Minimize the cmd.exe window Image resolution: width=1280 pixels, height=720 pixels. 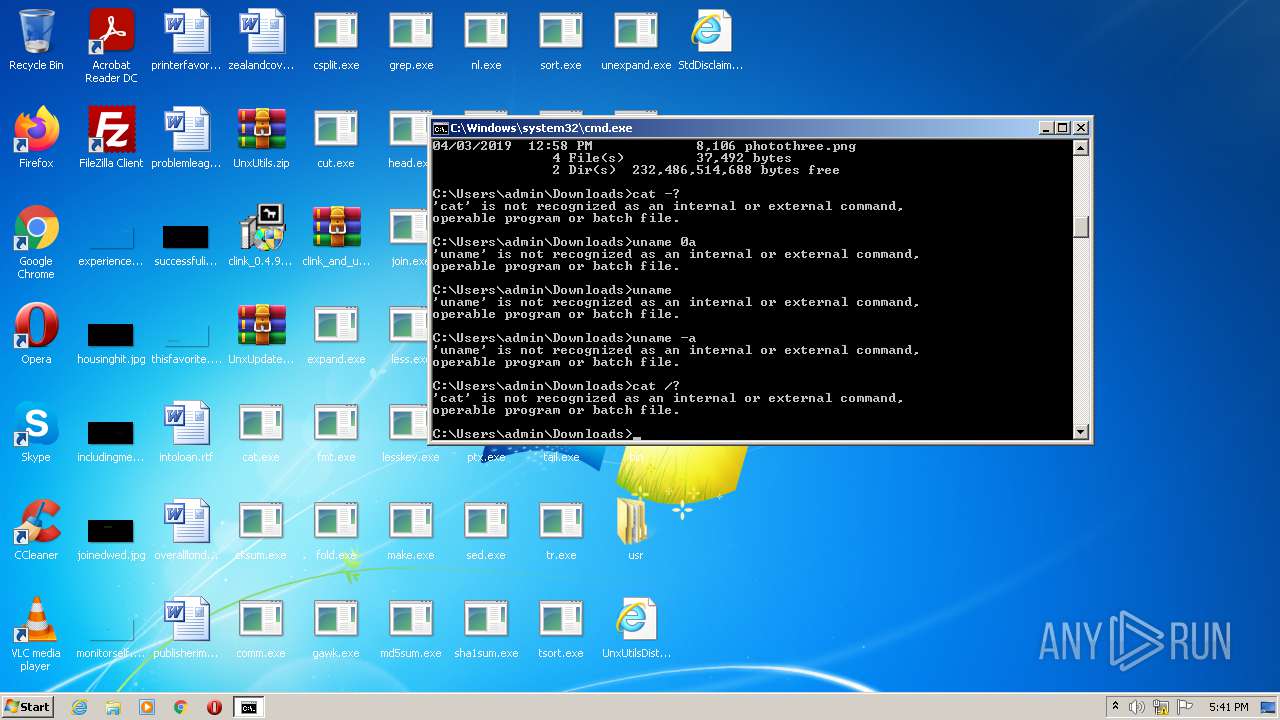click(x=1046, y=128)
